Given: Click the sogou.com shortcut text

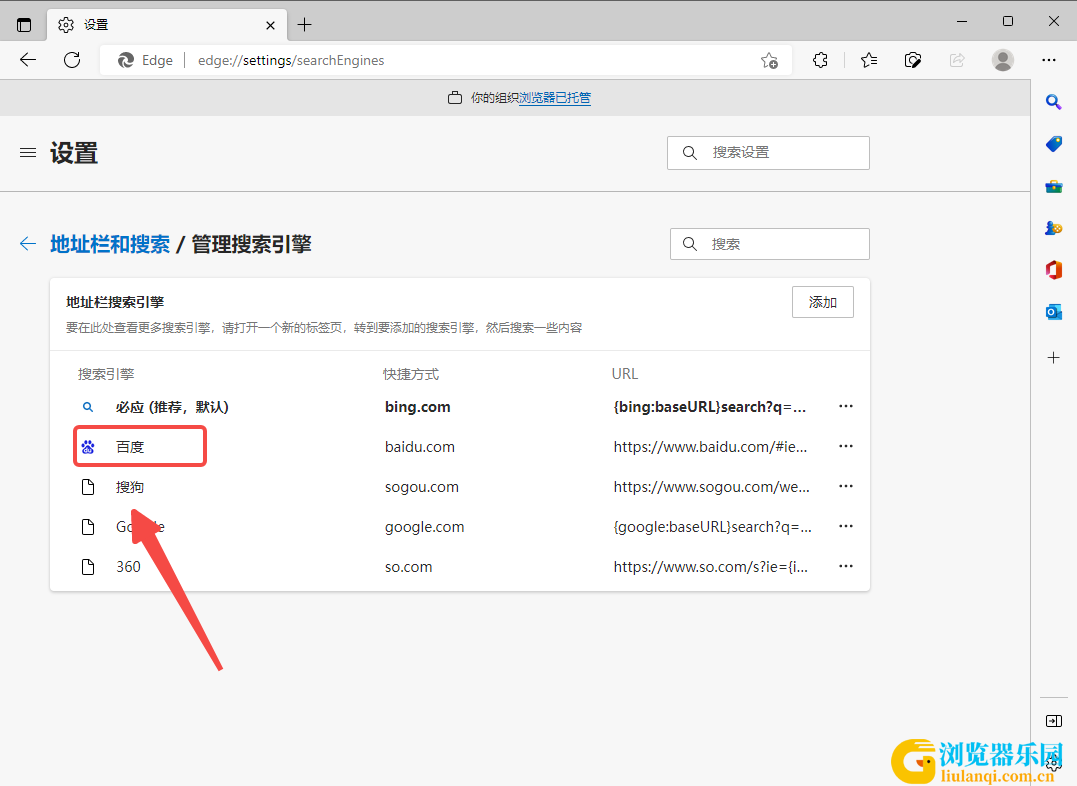Looking at the screenshot, I should pos(422,487).
